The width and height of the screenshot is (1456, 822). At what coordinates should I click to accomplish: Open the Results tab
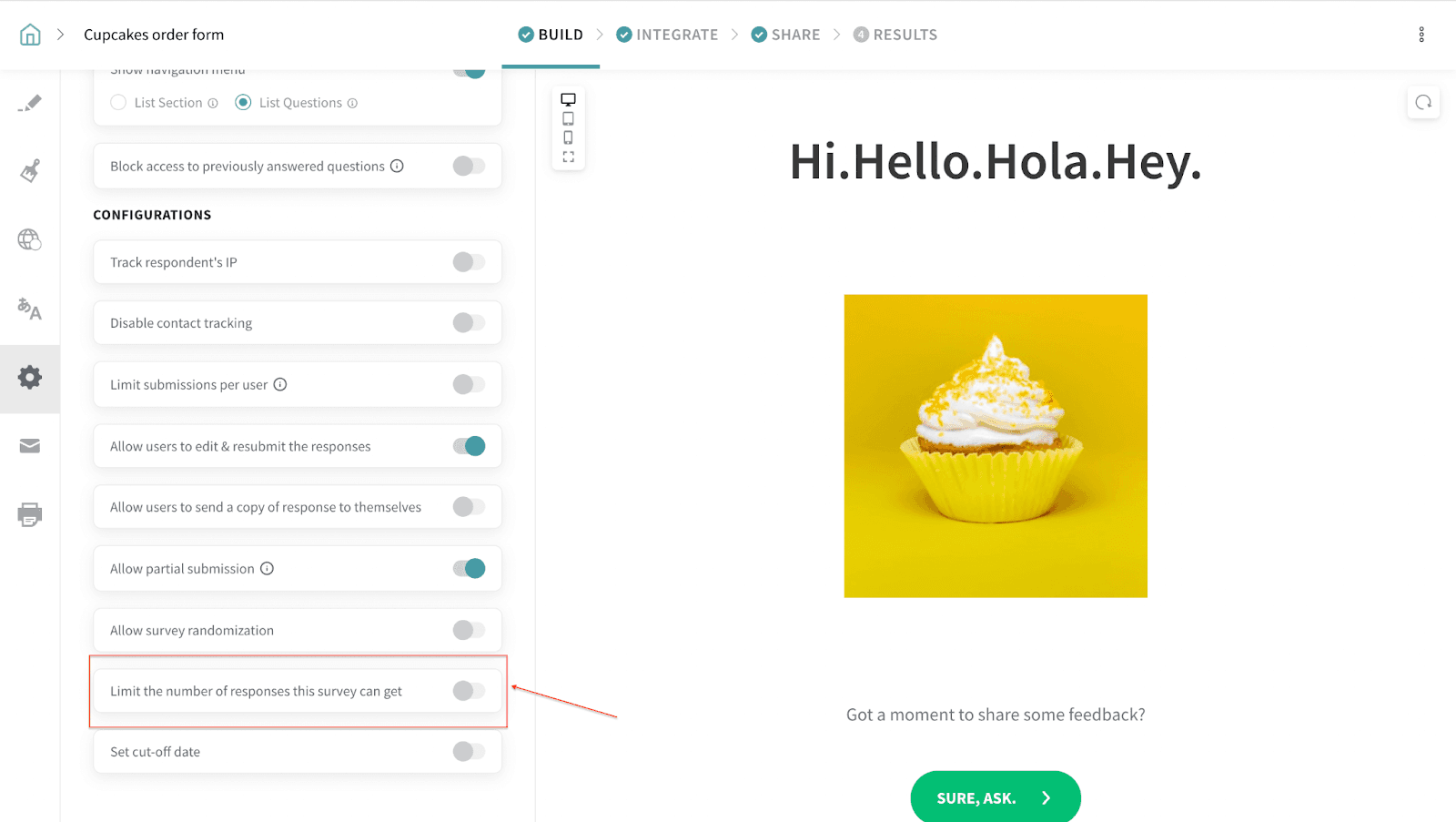point(895,35)
